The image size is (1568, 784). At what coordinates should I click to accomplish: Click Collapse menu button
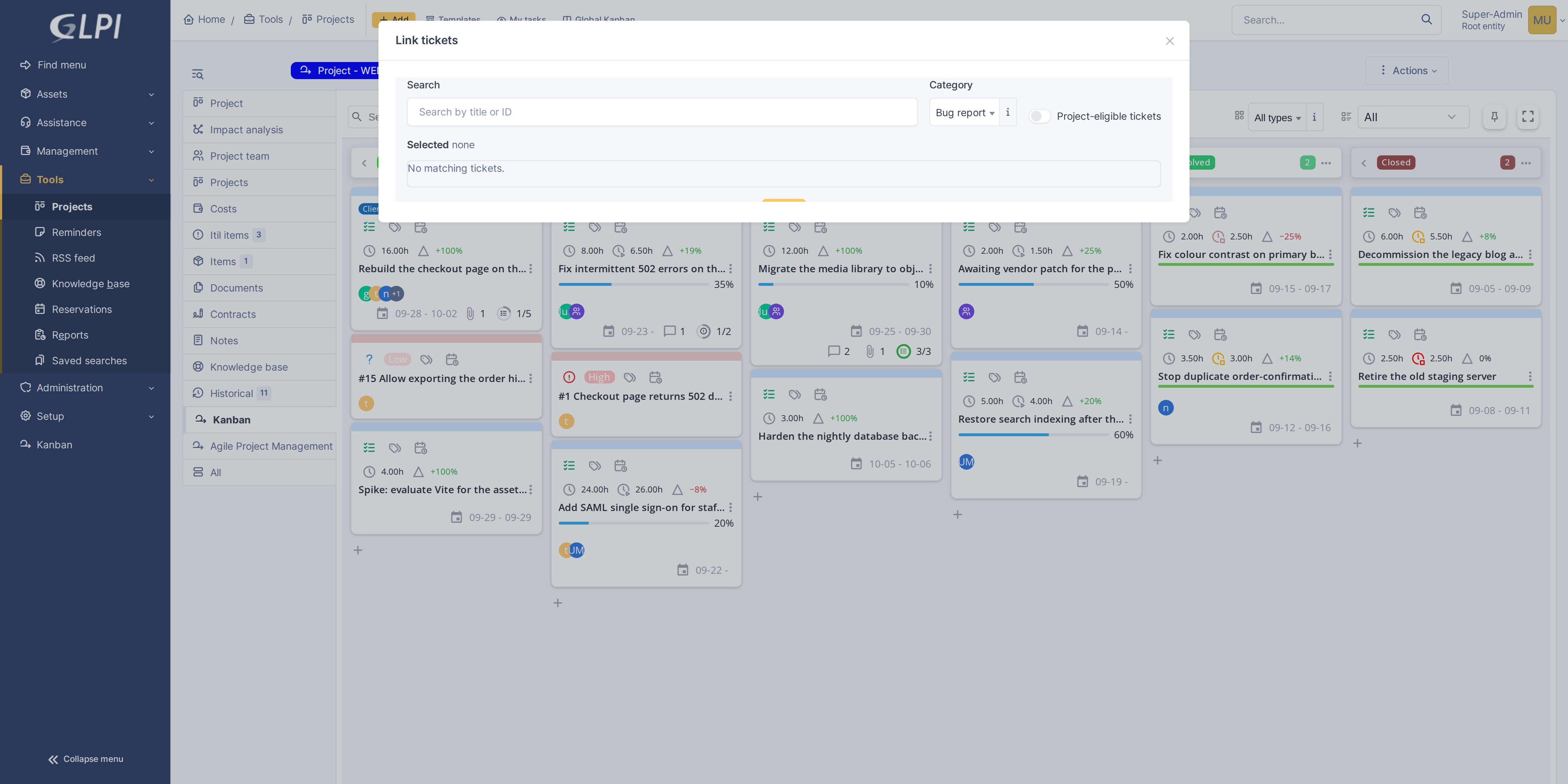pos(86,759)
